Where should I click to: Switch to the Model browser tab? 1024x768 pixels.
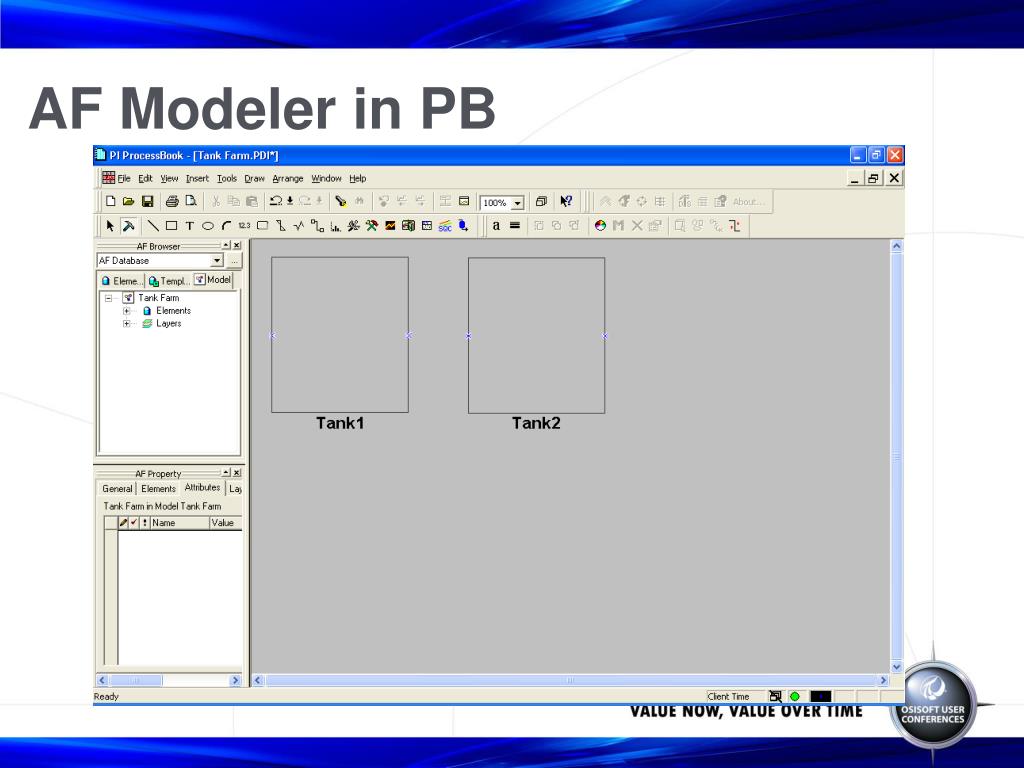(213, 280)
